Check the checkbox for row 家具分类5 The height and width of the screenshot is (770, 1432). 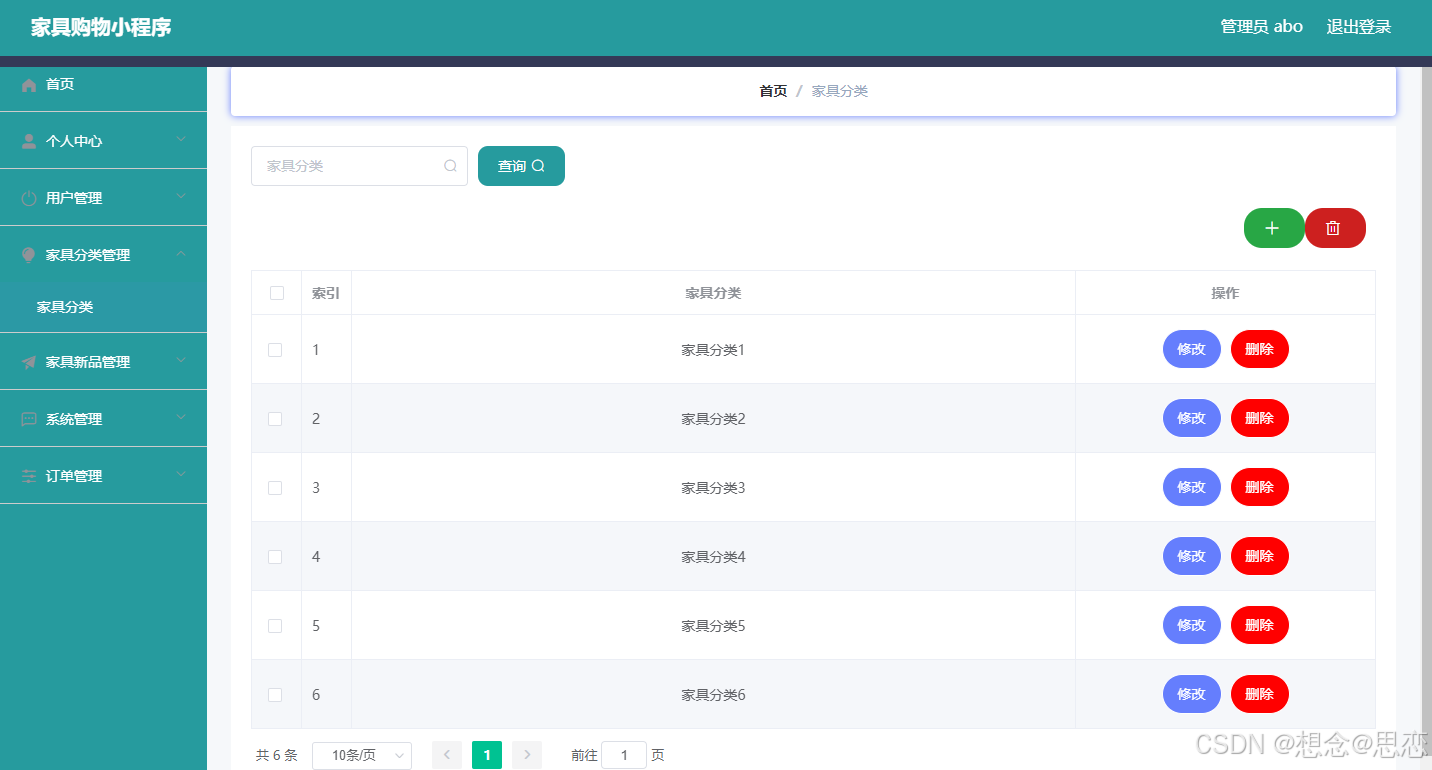[275, 626]
